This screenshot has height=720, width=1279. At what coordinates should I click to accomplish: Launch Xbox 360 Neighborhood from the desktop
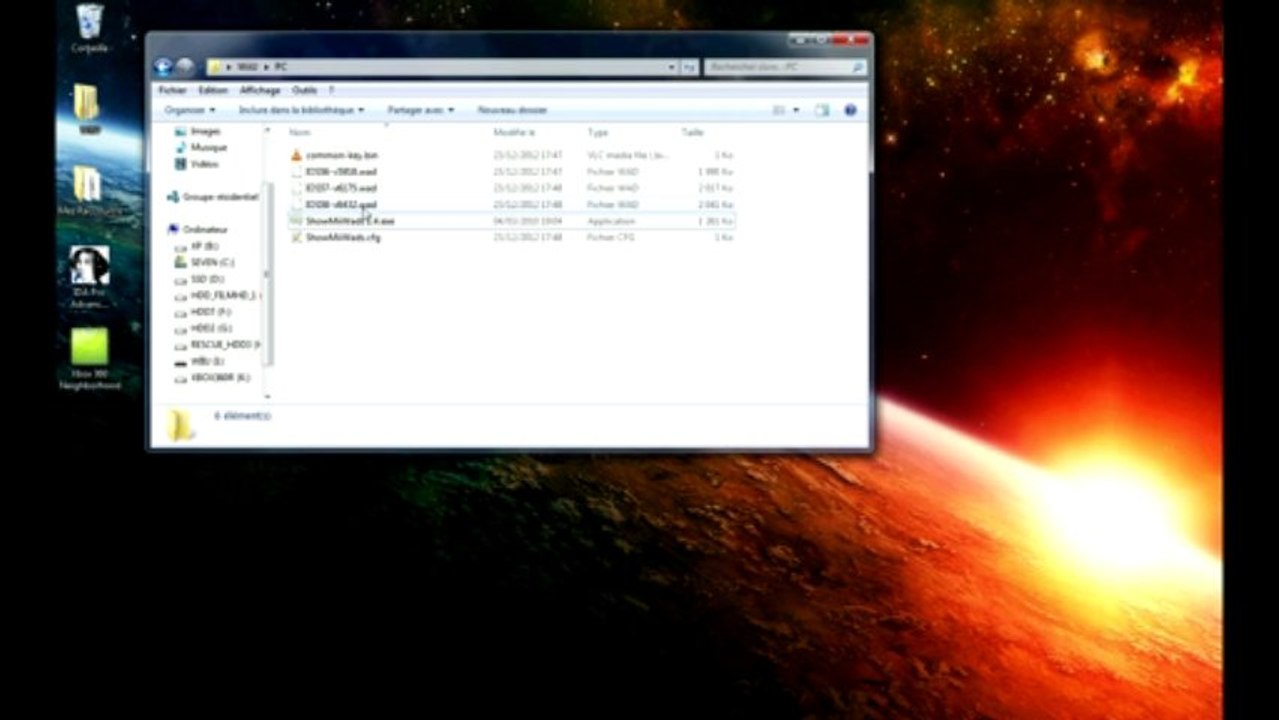89,358
